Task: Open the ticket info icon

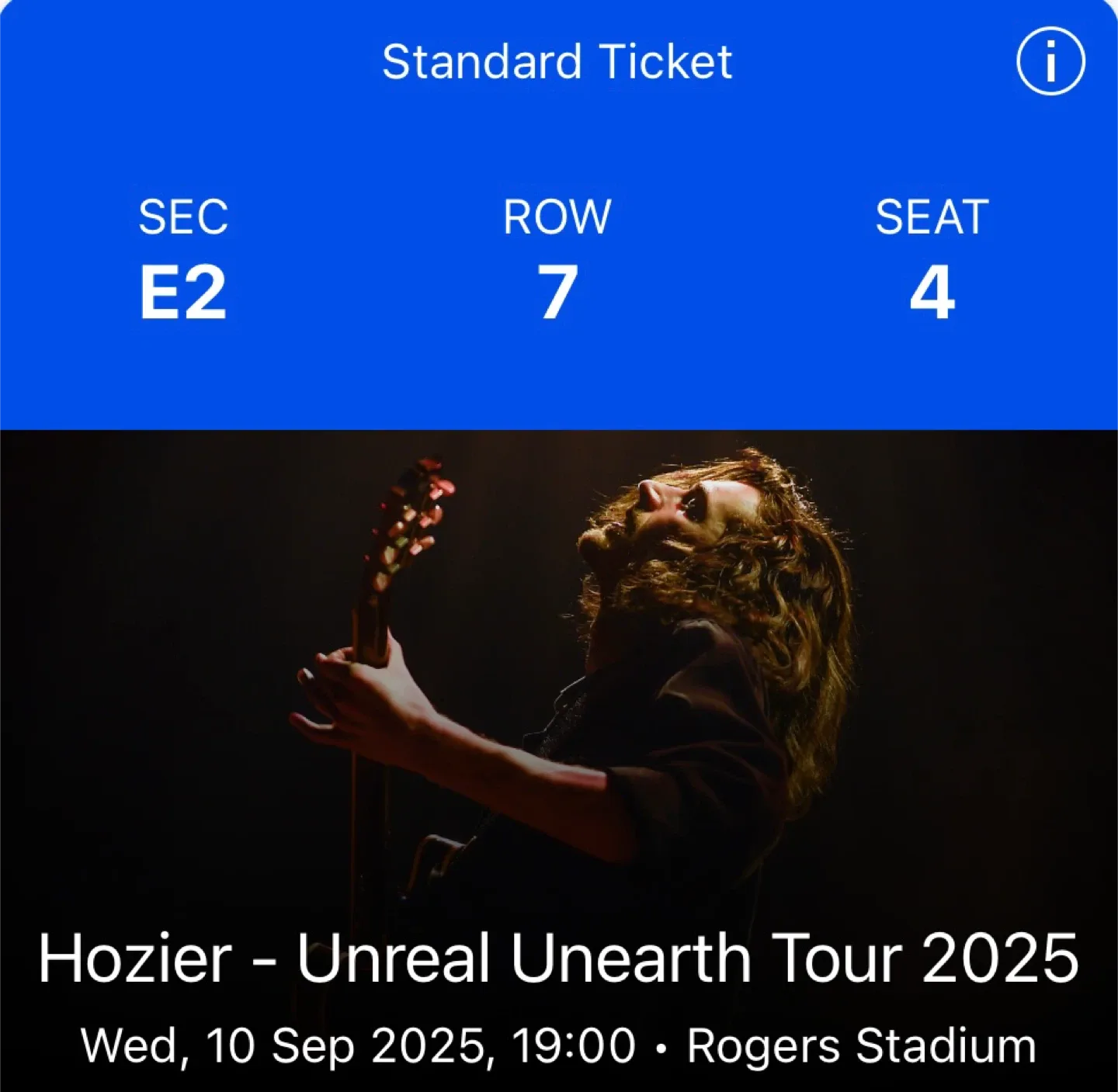Action: pyautogui.click(x=1050, y=61)
